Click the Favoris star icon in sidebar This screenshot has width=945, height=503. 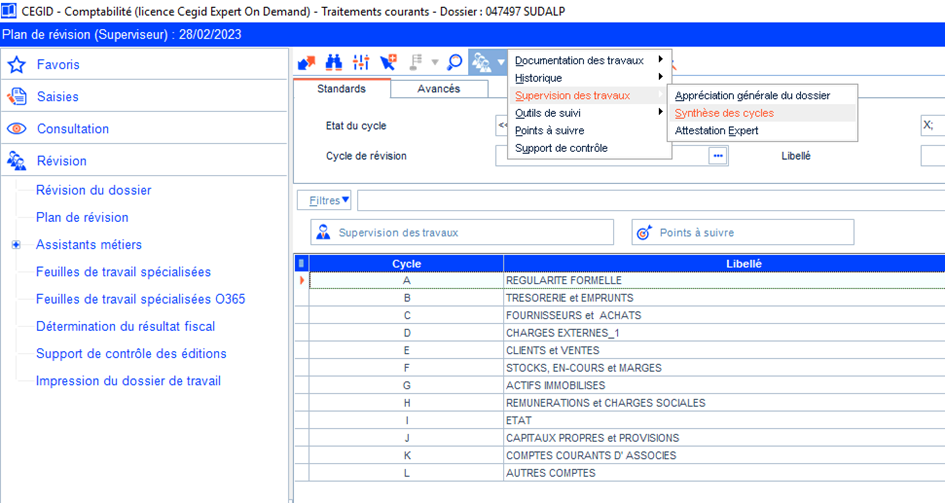16,65
